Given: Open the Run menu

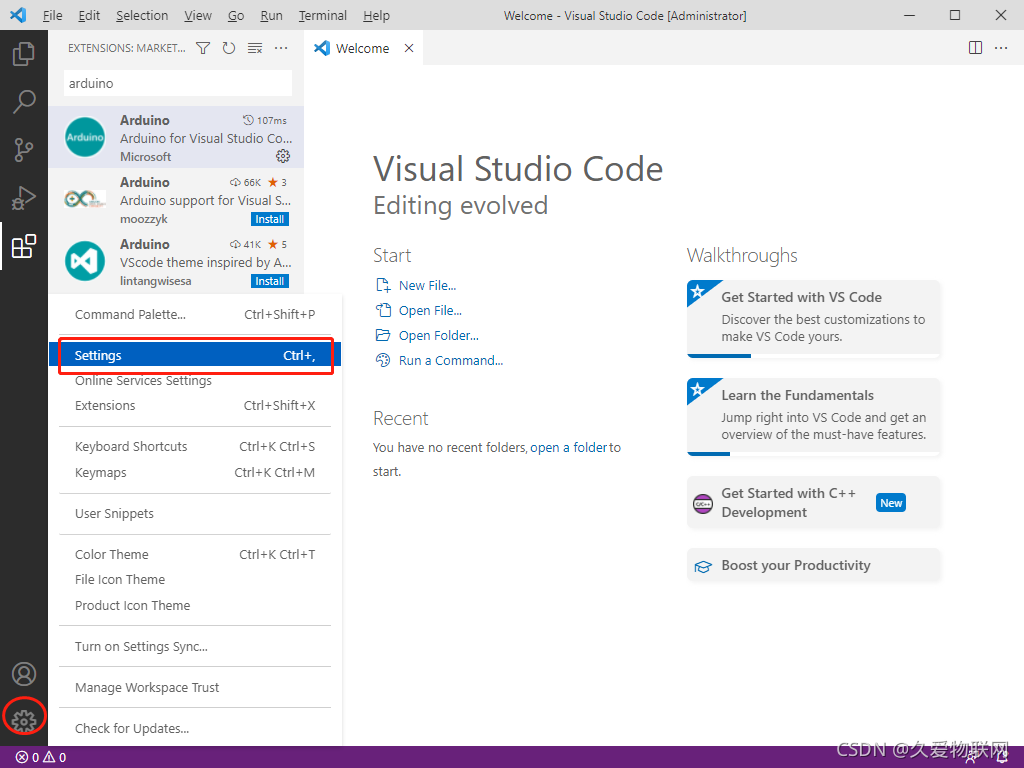Looking at the screenshot, I should [x=271, y=16].
